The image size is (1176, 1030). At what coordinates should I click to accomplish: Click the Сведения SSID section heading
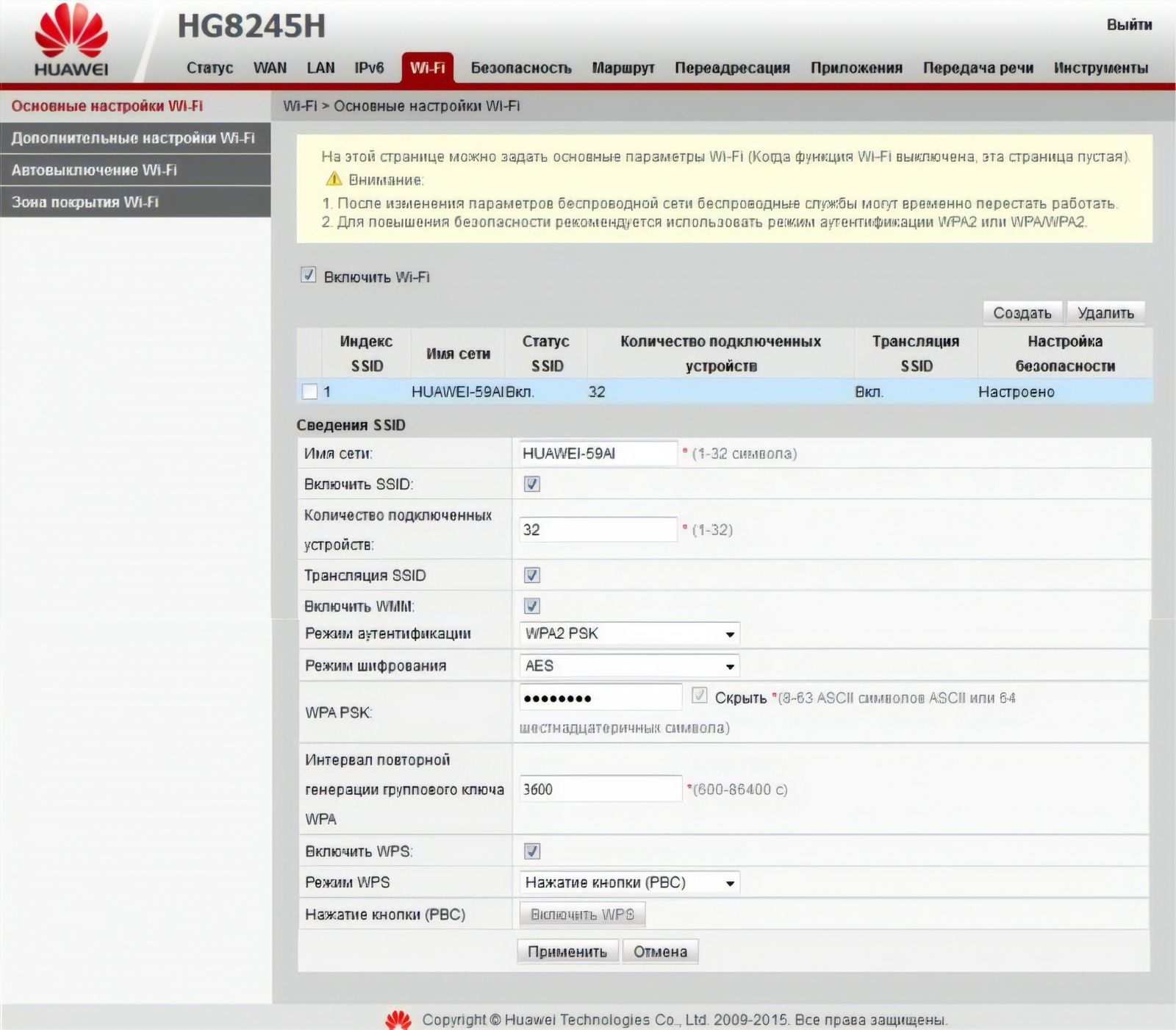point(351,425)
